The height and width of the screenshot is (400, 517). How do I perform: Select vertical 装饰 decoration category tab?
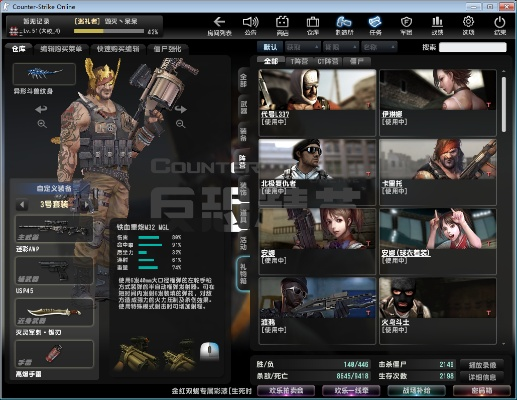pos(244,189)
